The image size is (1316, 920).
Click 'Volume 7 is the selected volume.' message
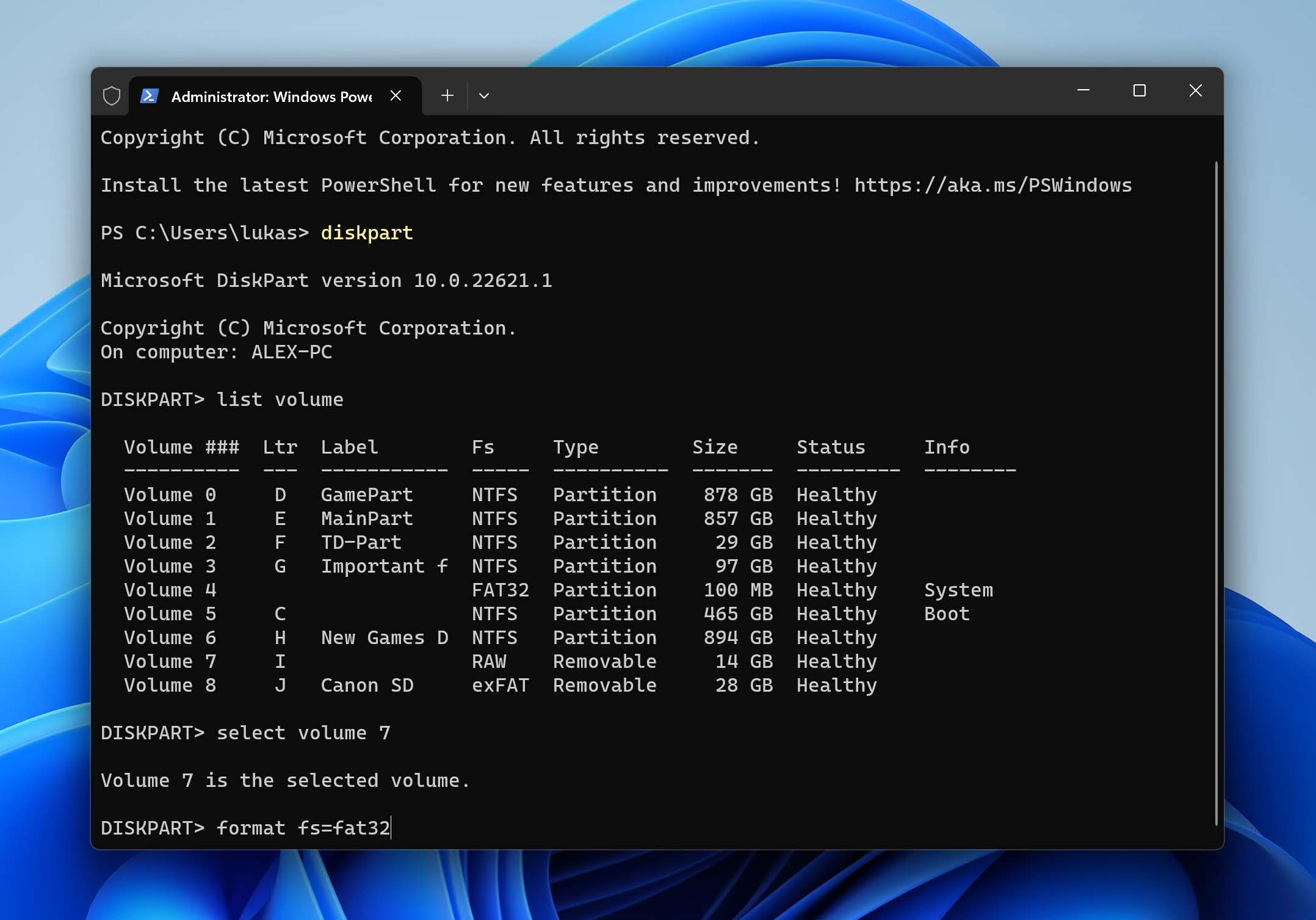[286, 780]
